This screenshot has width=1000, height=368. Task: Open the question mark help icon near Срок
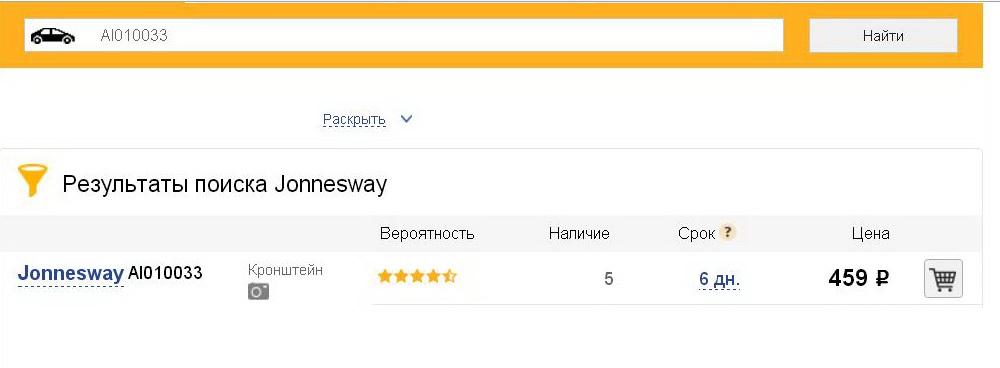pos(727,232)
